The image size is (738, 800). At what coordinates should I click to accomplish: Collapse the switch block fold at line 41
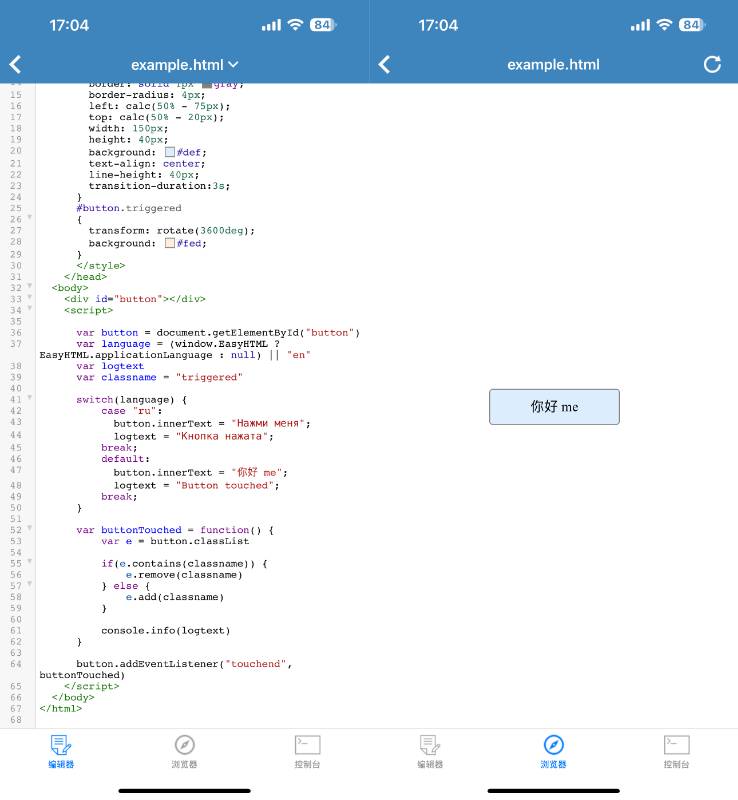pyautogui.click(x=30, y=397)
